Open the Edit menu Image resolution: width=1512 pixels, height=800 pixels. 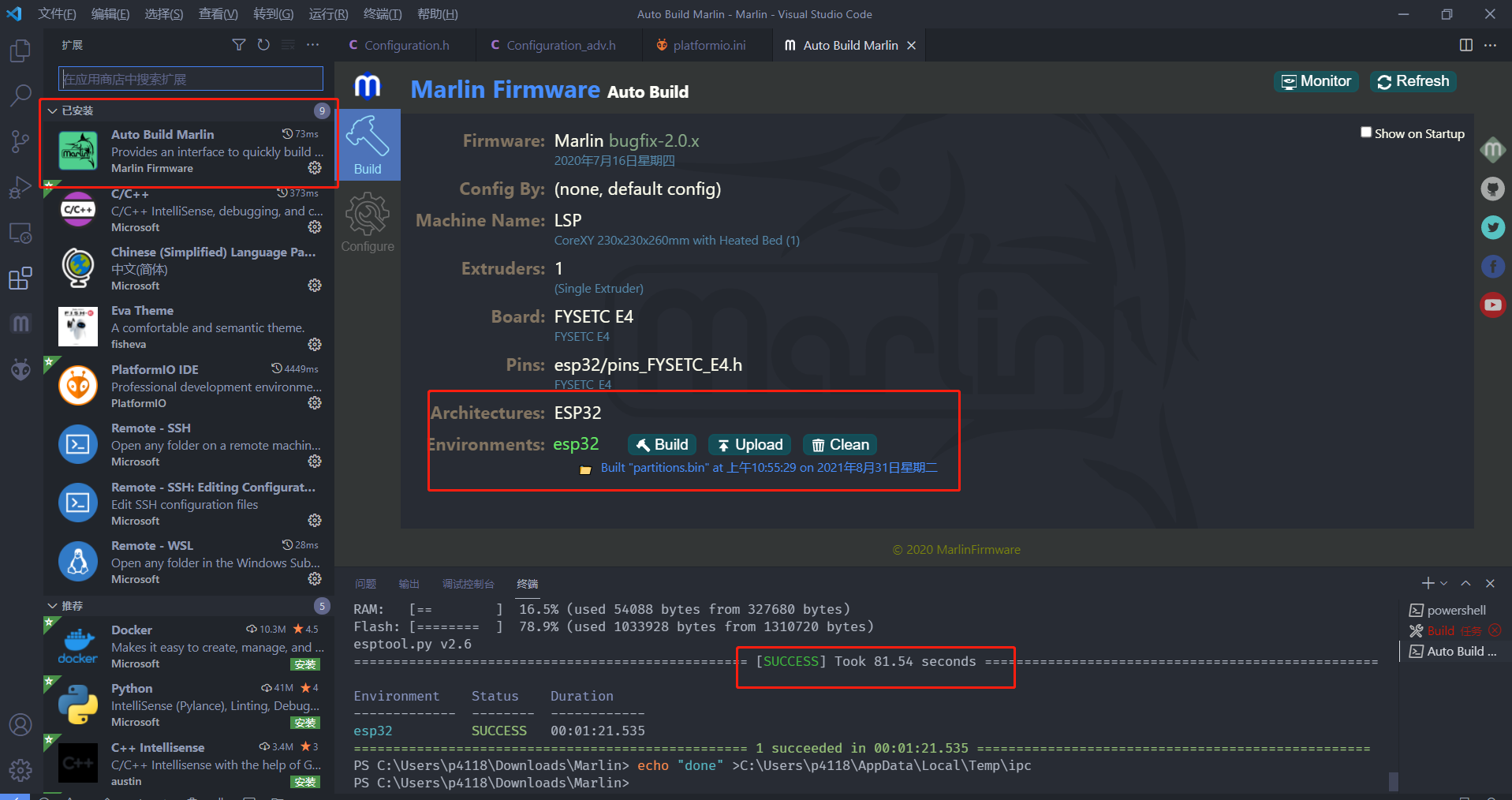[x=110, y=14]
